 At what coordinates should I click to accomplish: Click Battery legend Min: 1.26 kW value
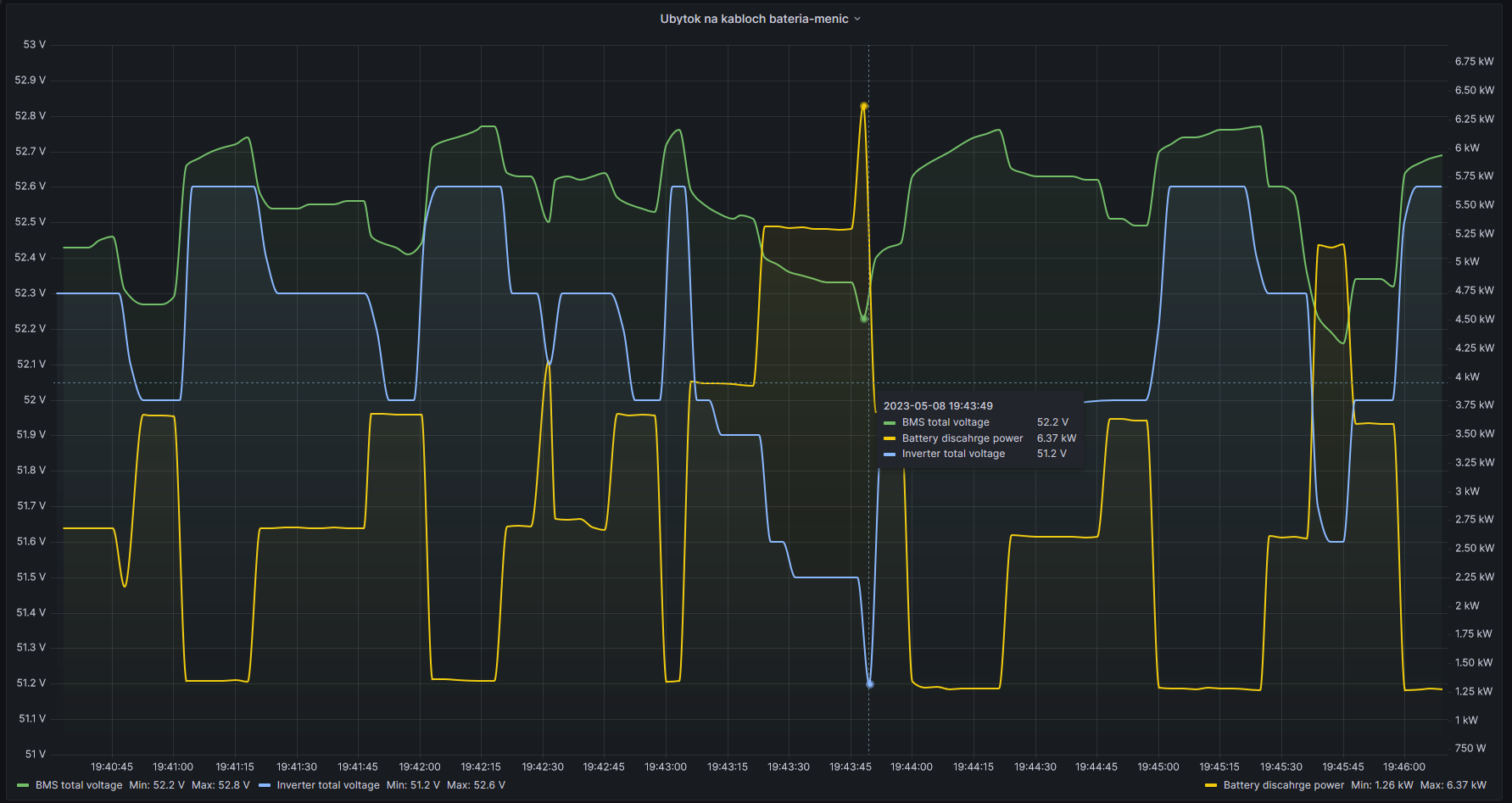point(1382,785)
